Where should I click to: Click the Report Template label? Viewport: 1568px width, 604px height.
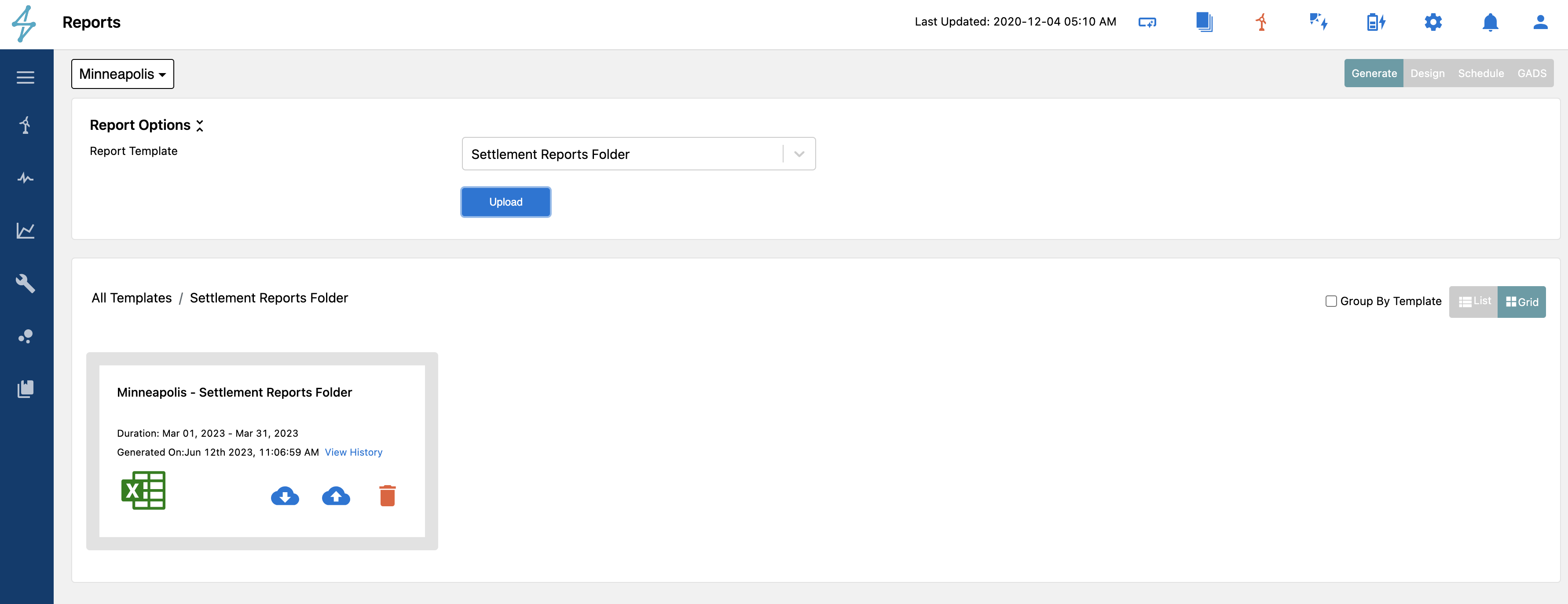133,151
